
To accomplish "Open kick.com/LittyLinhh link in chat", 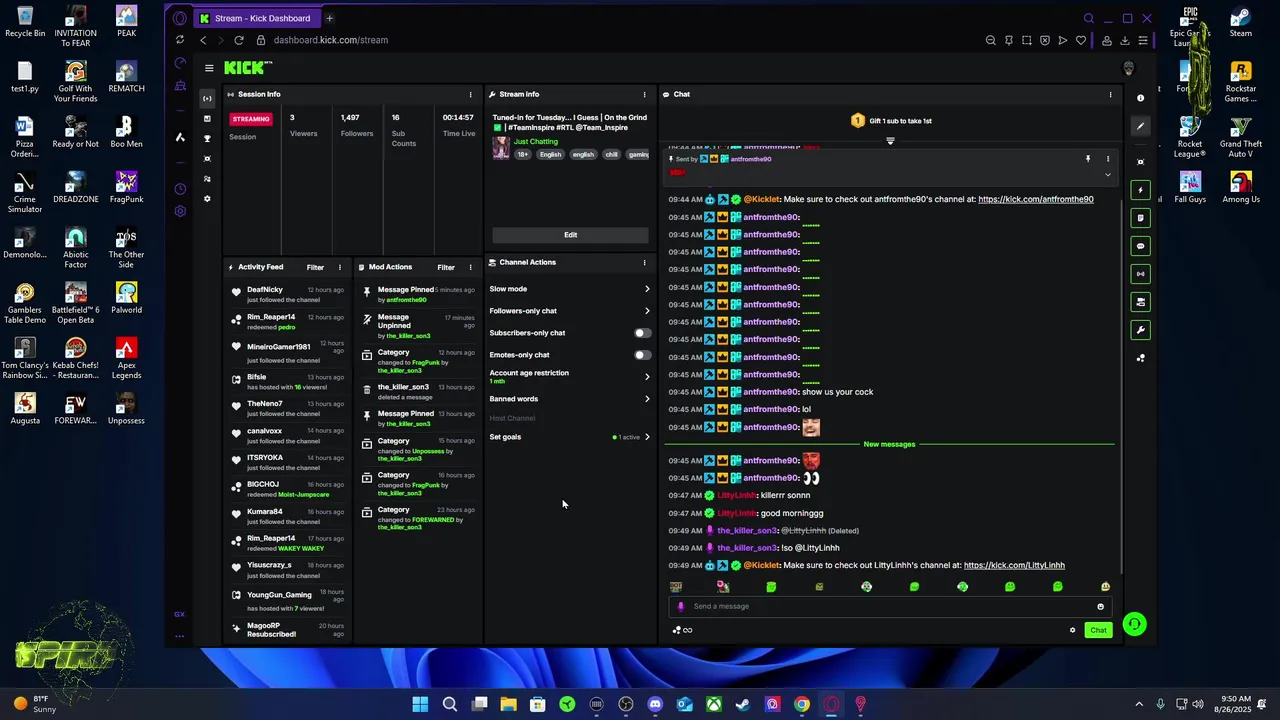I will point(1014,565).
